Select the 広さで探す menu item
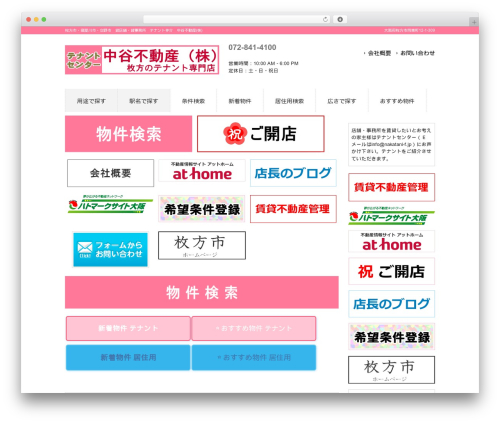This screenshot has width=500, height=423. pos(342,101)
